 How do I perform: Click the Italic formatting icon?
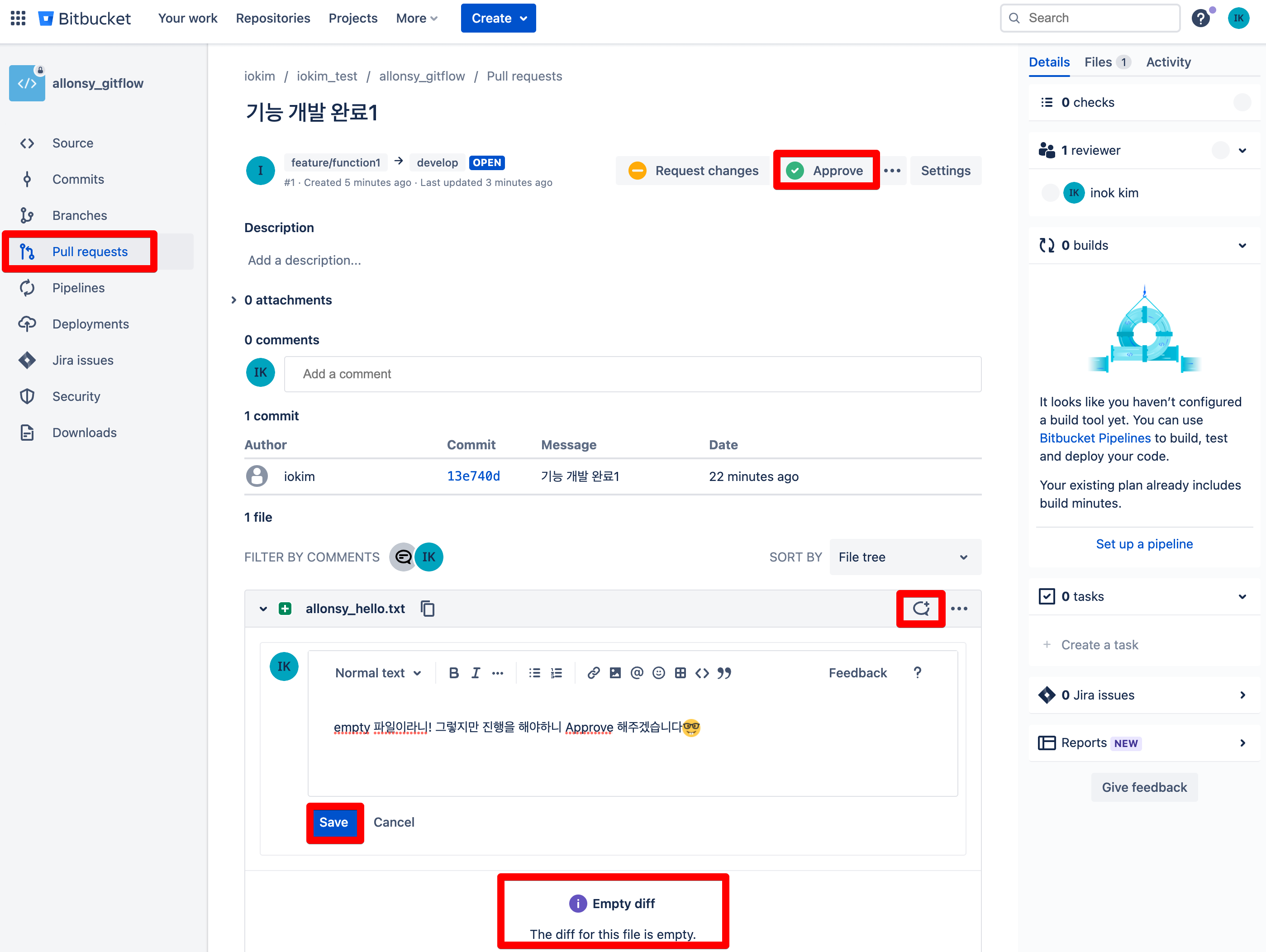click(475, 673)
